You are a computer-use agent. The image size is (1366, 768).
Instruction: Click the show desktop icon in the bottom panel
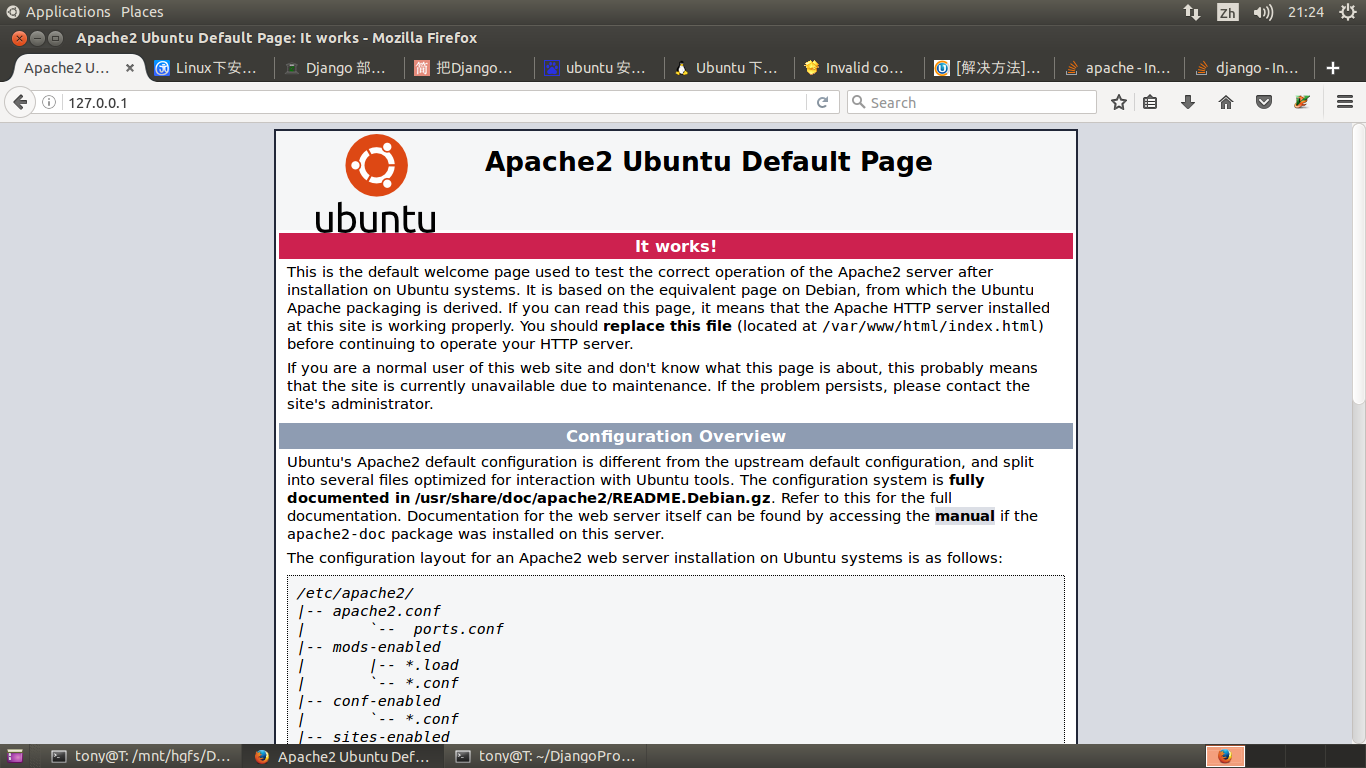[14, 757]
